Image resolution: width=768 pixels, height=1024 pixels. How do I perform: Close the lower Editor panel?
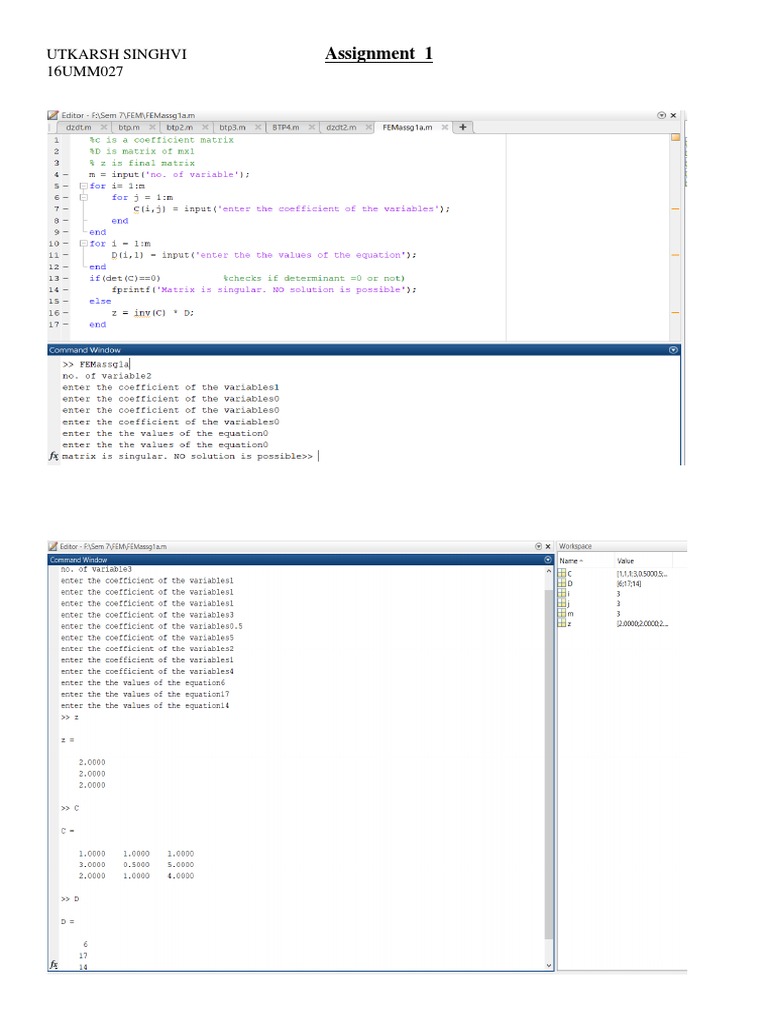(x=548, y=546)
